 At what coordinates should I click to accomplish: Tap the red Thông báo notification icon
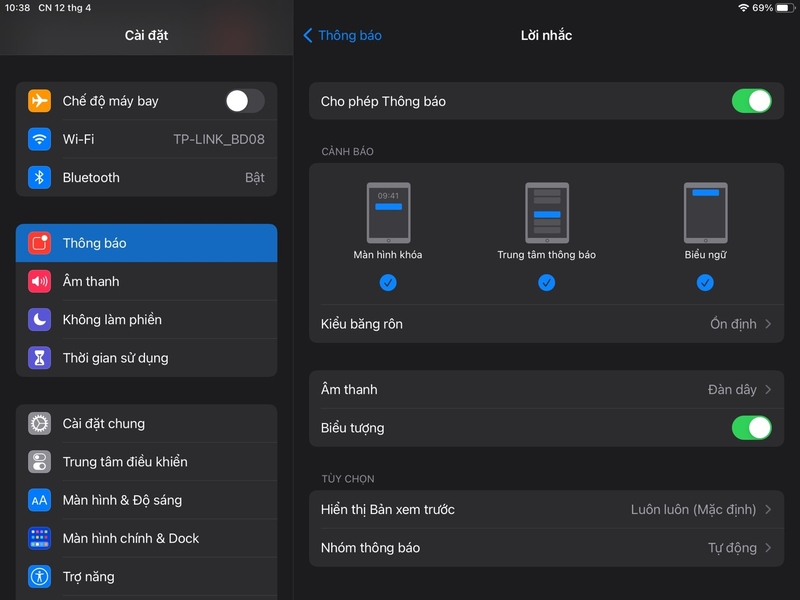tap(39, 243)
